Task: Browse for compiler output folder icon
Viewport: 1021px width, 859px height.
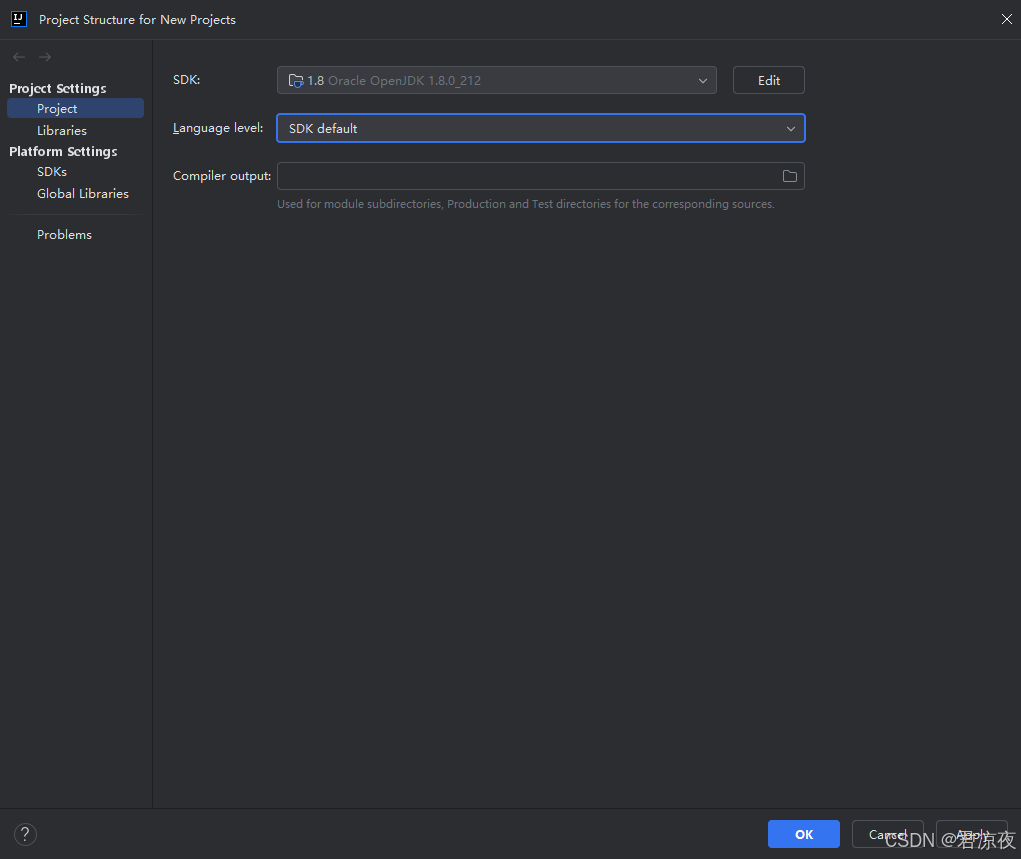Action: pos(789,176)
